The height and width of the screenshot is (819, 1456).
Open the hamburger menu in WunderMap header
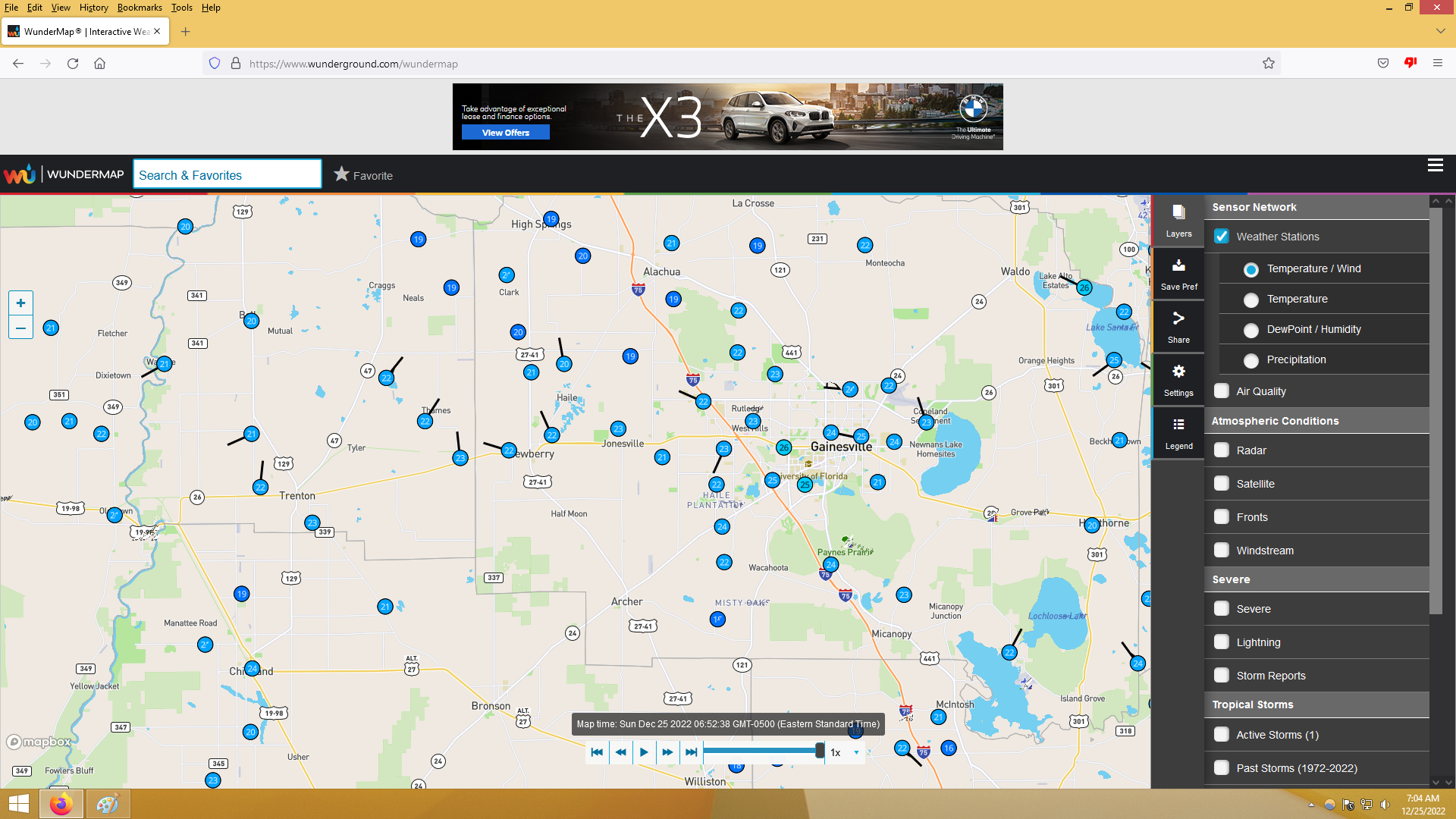pyautogui.click(x=1435, y=165)
